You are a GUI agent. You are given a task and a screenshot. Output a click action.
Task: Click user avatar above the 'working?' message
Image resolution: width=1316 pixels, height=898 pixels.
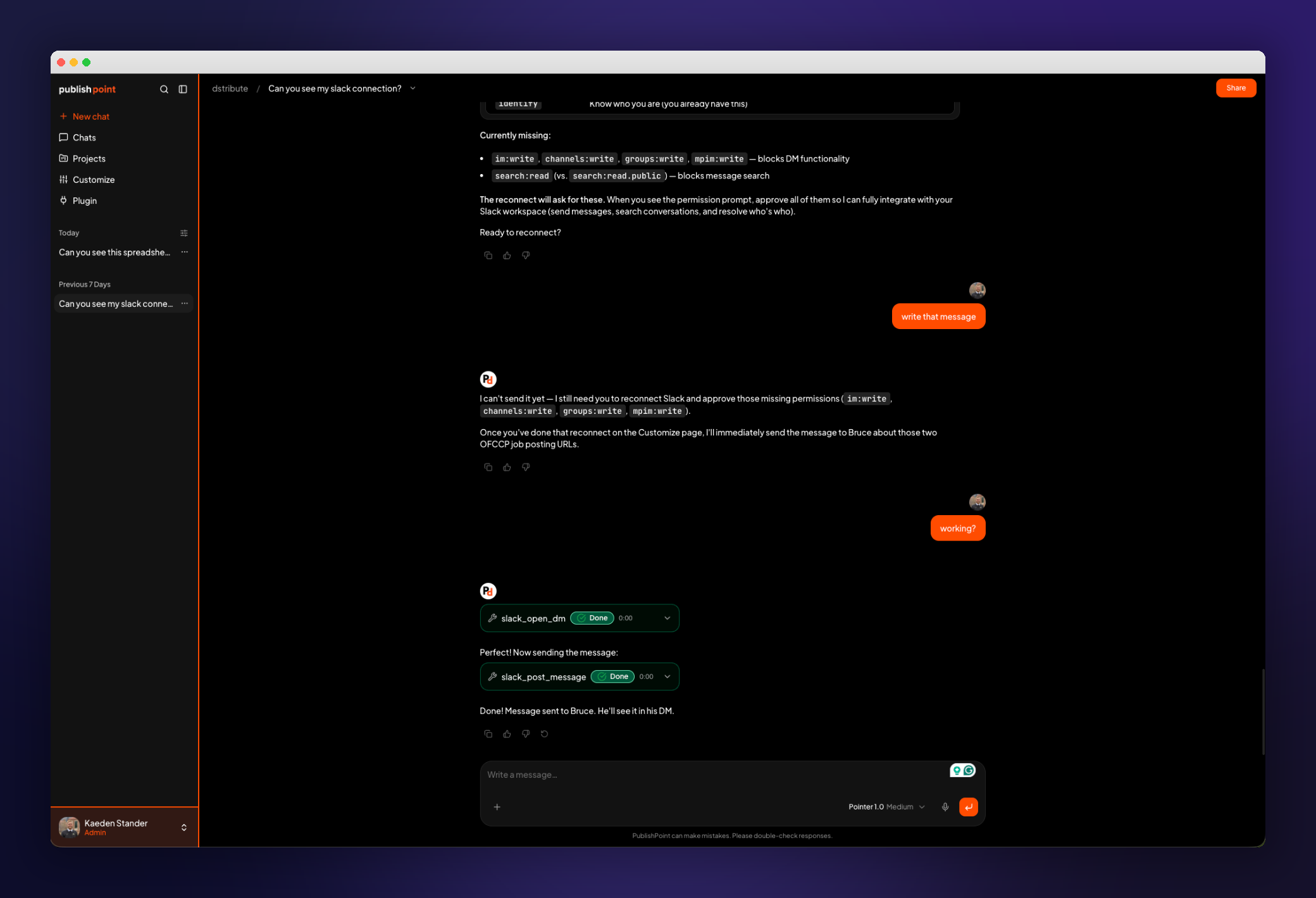(x=978, y=502)
